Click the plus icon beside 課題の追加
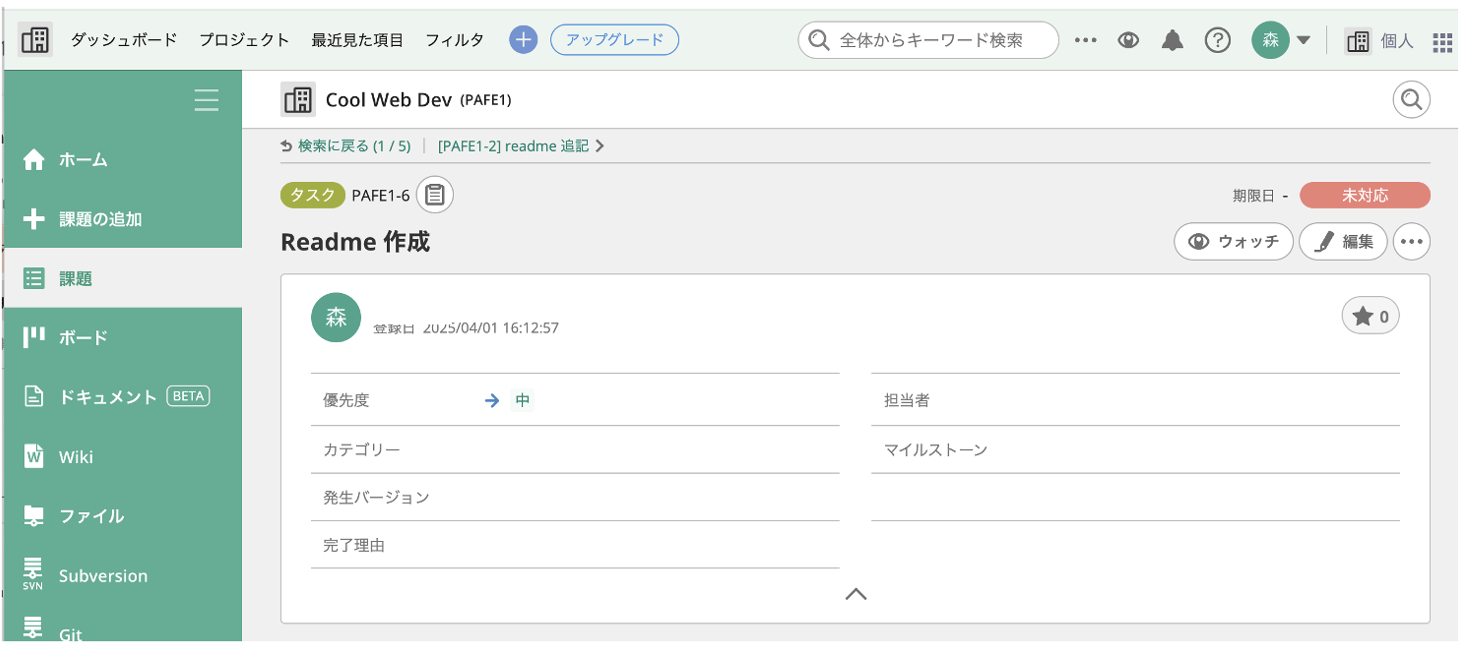Image resolution: width=1464 pixels, height=652 pixels. click(x=34, y=219)
